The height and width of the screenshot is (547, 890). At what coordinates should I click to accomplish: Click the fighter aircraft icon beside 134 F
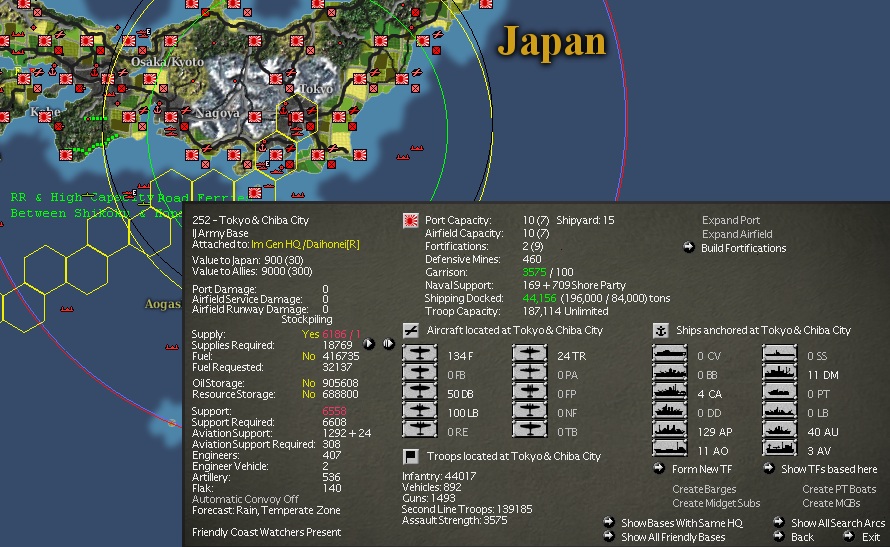pos(419,355)
